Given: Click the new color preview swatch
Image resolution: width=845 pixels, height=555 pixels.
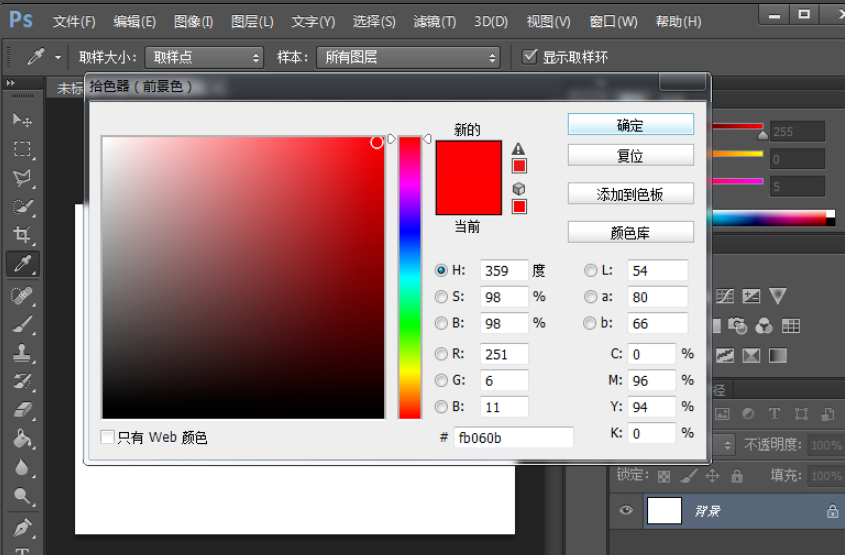Looking at the screenshot, I should click(x=468, y=159).
